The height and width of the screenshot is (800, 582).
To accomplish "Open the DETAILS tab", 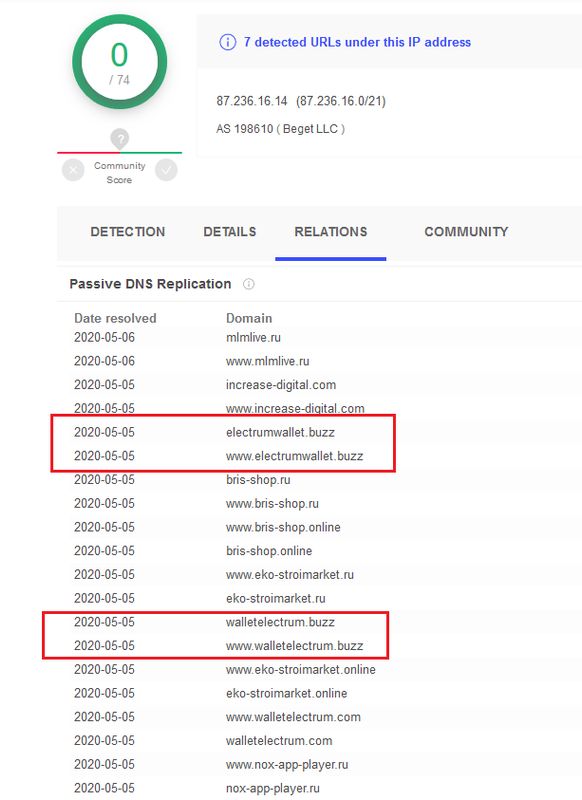I will (230, 232).
